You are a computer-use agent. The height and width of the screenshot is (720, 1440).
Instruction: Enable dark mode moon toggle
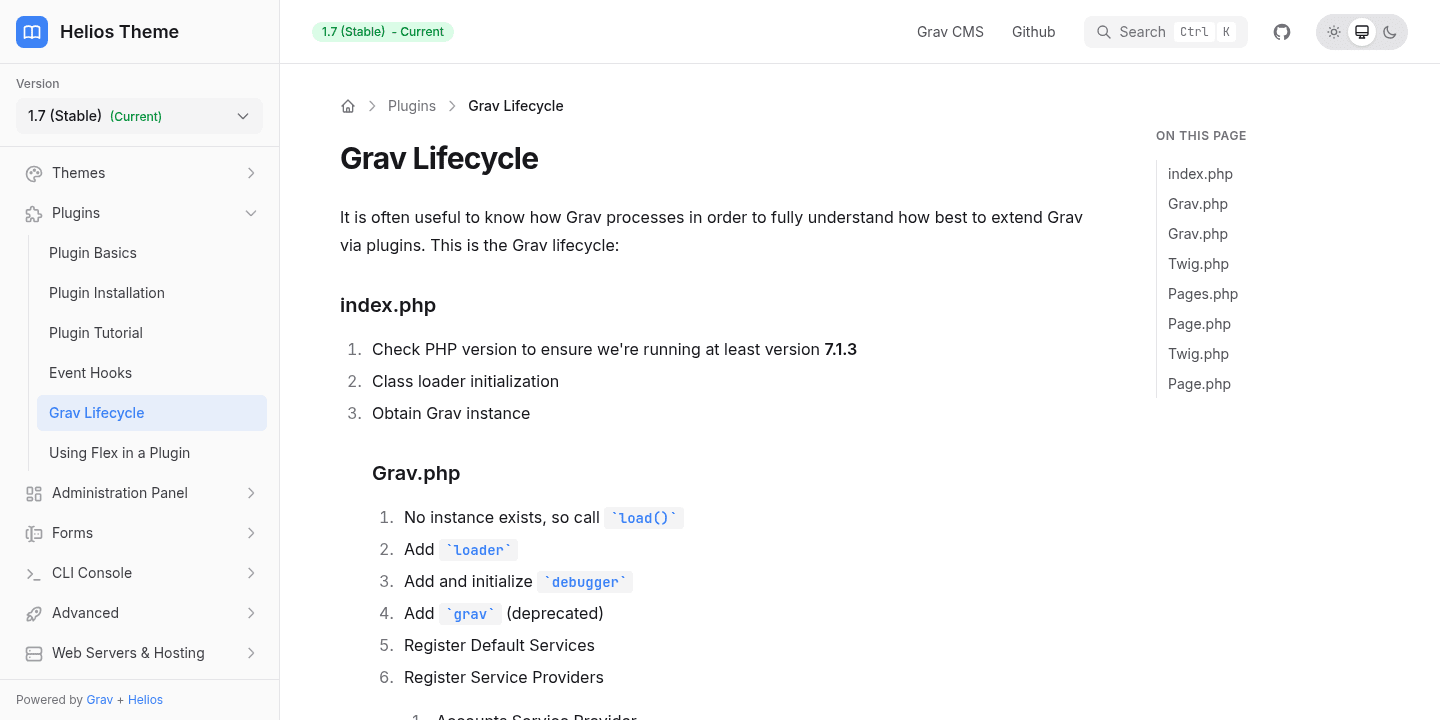1390,32
